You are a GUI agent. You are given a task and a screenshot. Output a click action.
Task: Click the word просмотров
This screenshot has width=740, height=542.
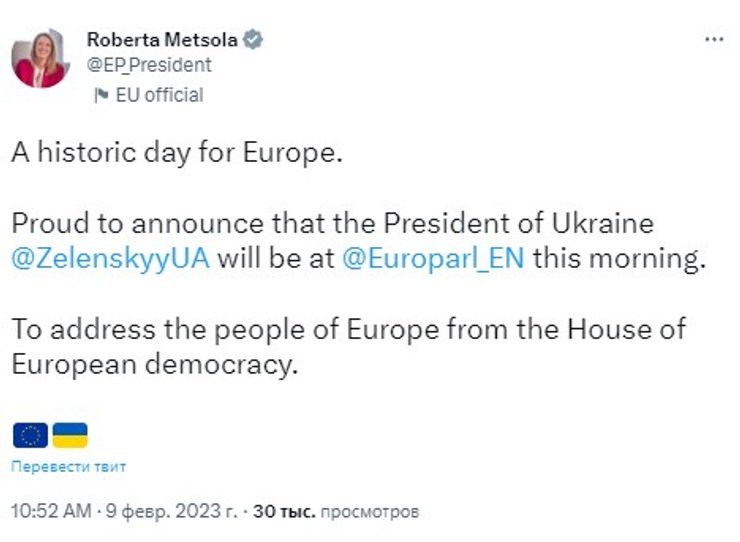370,511
